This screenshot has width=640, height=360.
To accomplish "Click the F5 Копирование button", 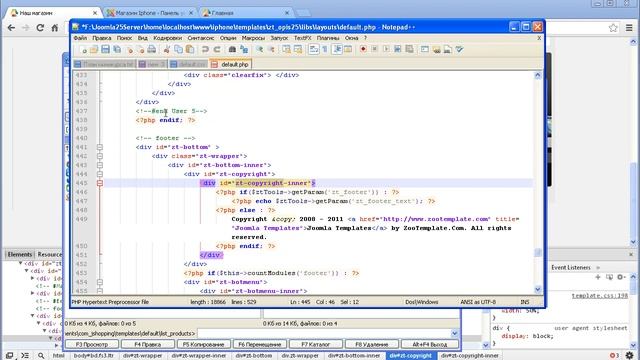I will point(204,344).
